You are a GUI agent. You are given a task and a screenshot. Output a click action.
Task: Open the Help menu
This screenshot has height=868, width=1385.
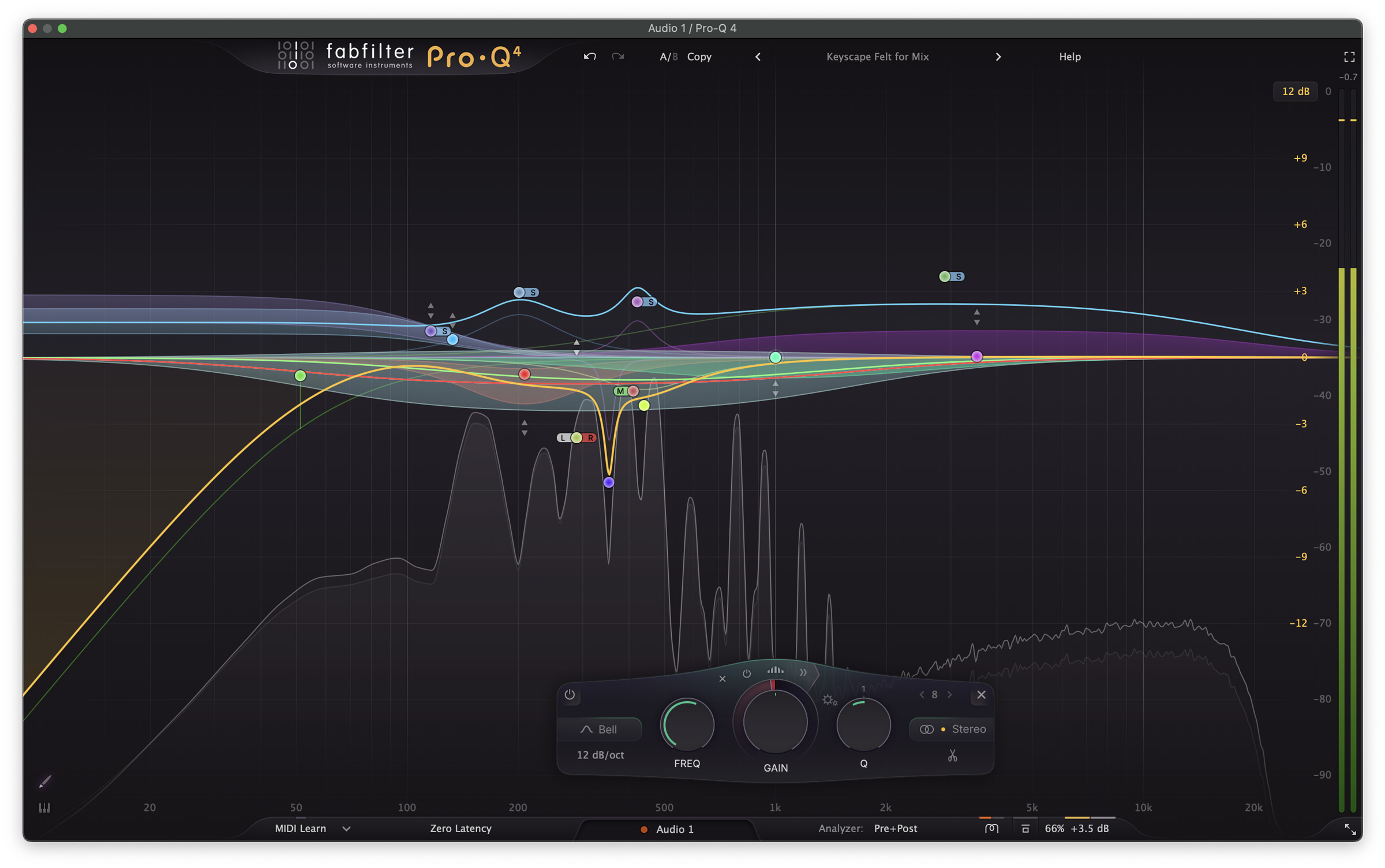pos(1069,57)
